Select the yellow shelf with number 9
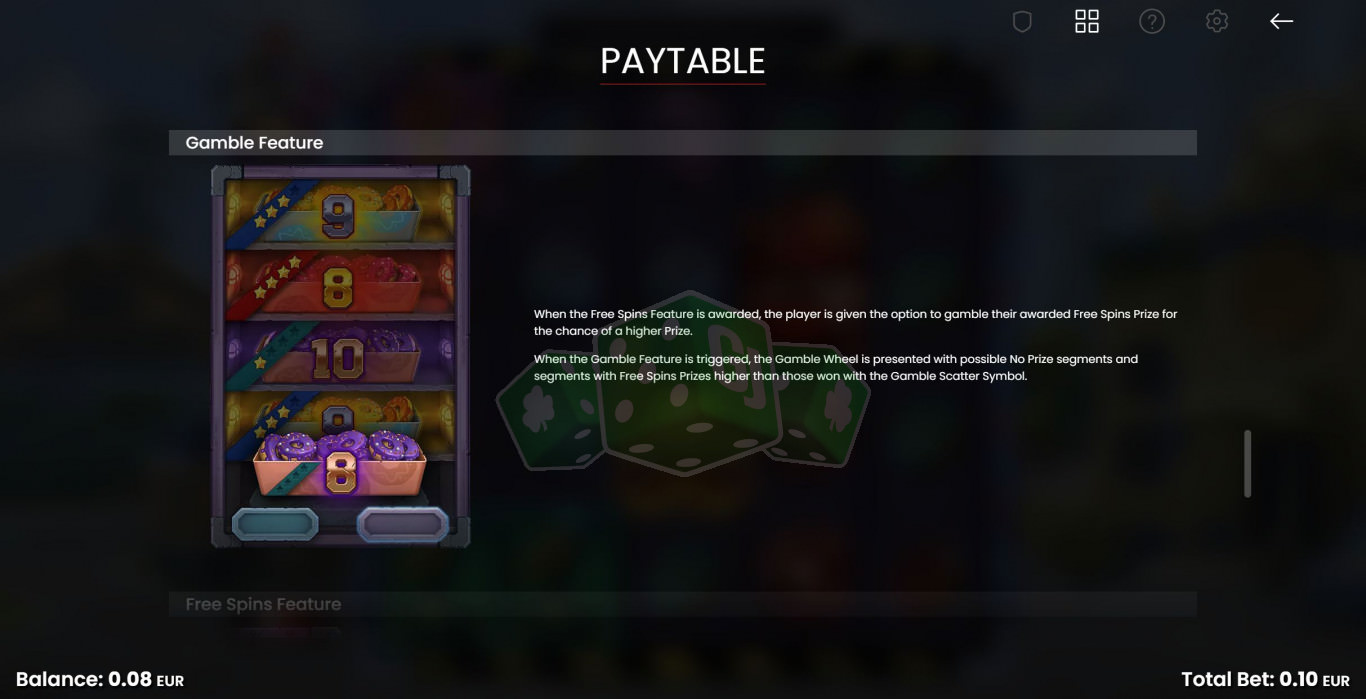Screen dimensions: 1366x699 click(339, 214)
